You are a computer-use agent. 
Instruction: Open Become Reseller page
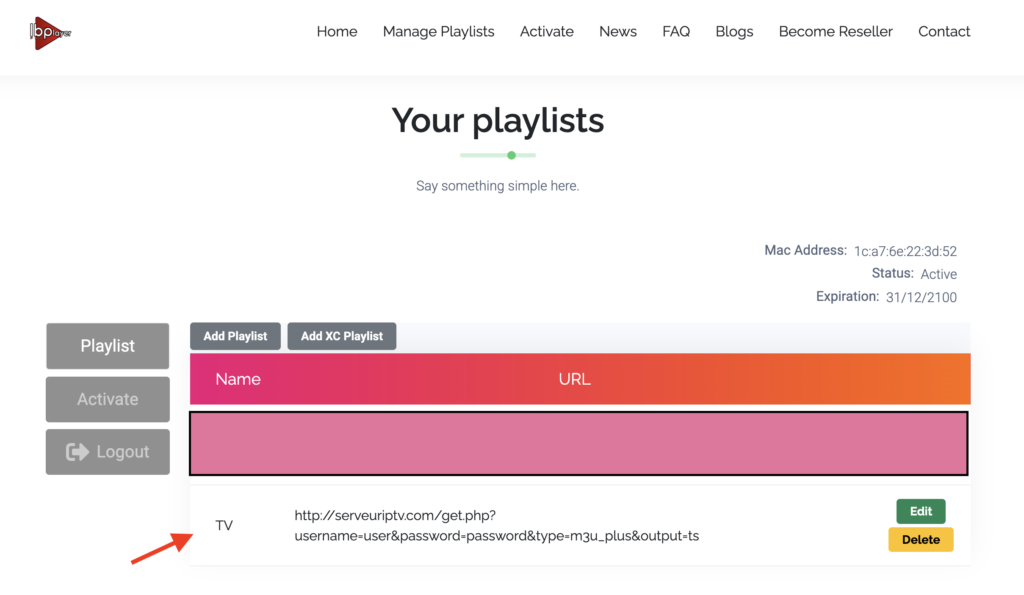(x=835, y=31)
